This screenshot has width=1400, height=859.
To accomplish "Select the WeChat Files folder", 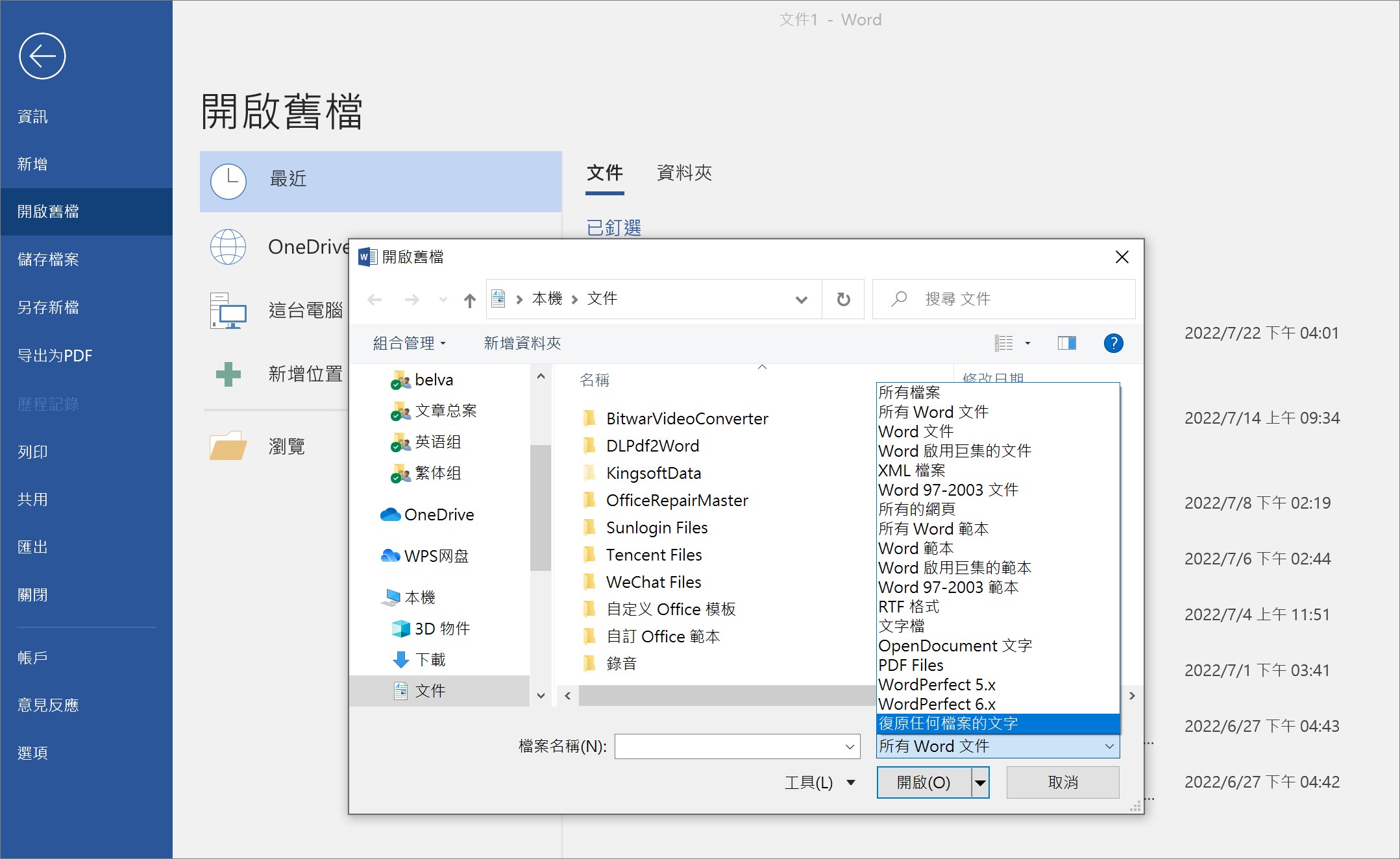I will 641,583.
